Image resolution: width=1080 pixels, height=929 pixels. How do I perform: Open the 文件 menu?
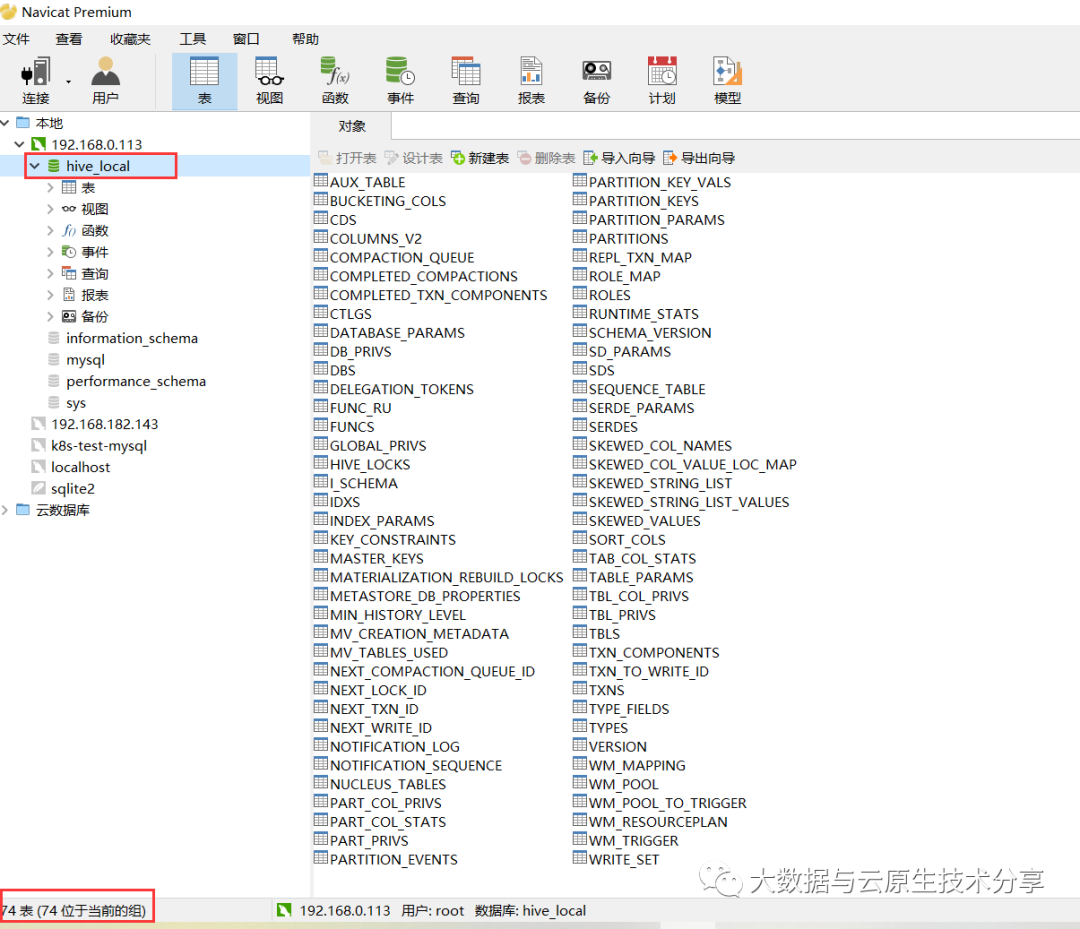(16, 39)
